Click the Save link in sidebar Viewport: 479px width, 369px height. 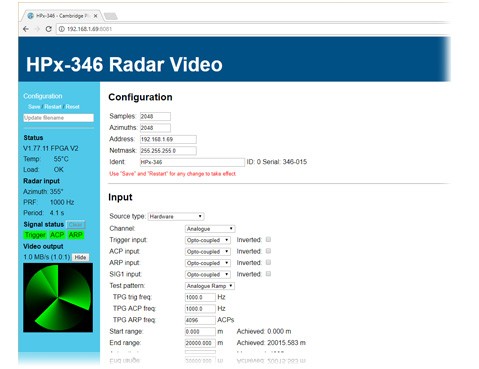[x=34, y=107]
